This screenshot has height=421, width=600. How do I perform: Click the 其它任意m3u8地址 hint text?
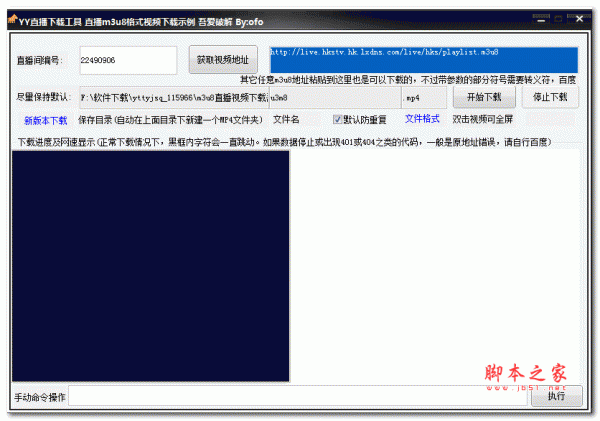(408, 80)
